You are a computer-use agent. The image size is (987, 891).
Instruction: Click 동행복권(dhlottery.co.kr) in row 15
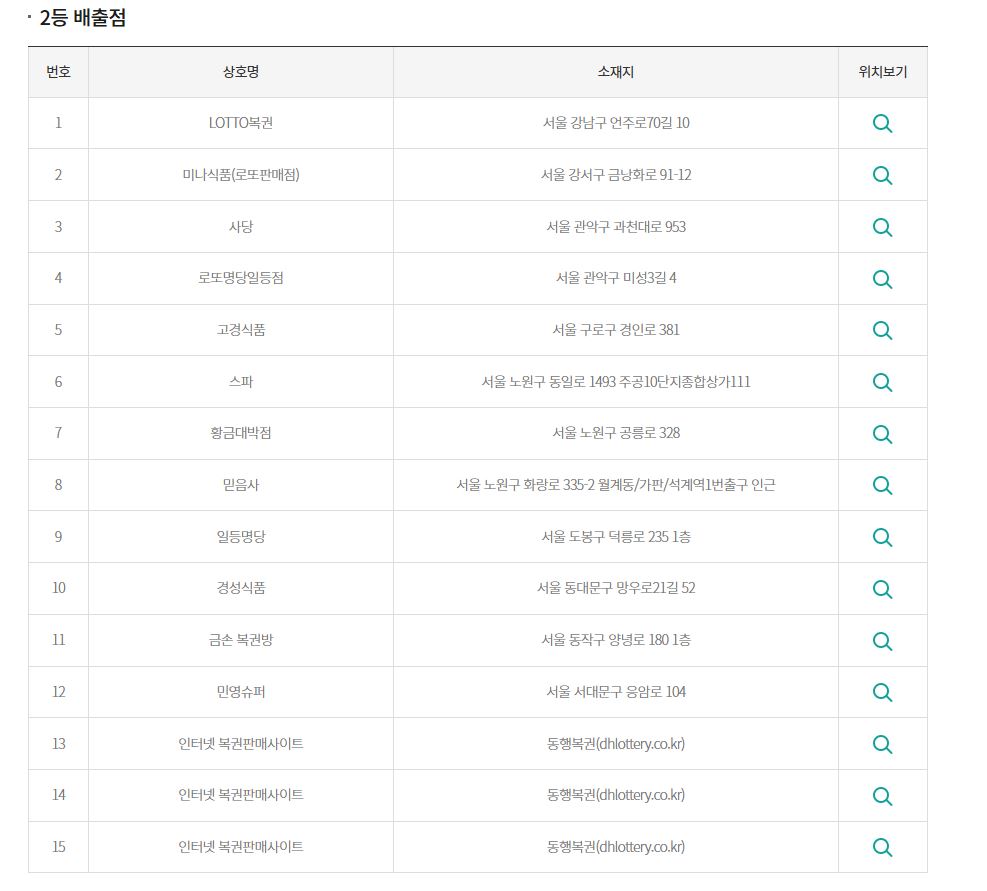point(616,846)
